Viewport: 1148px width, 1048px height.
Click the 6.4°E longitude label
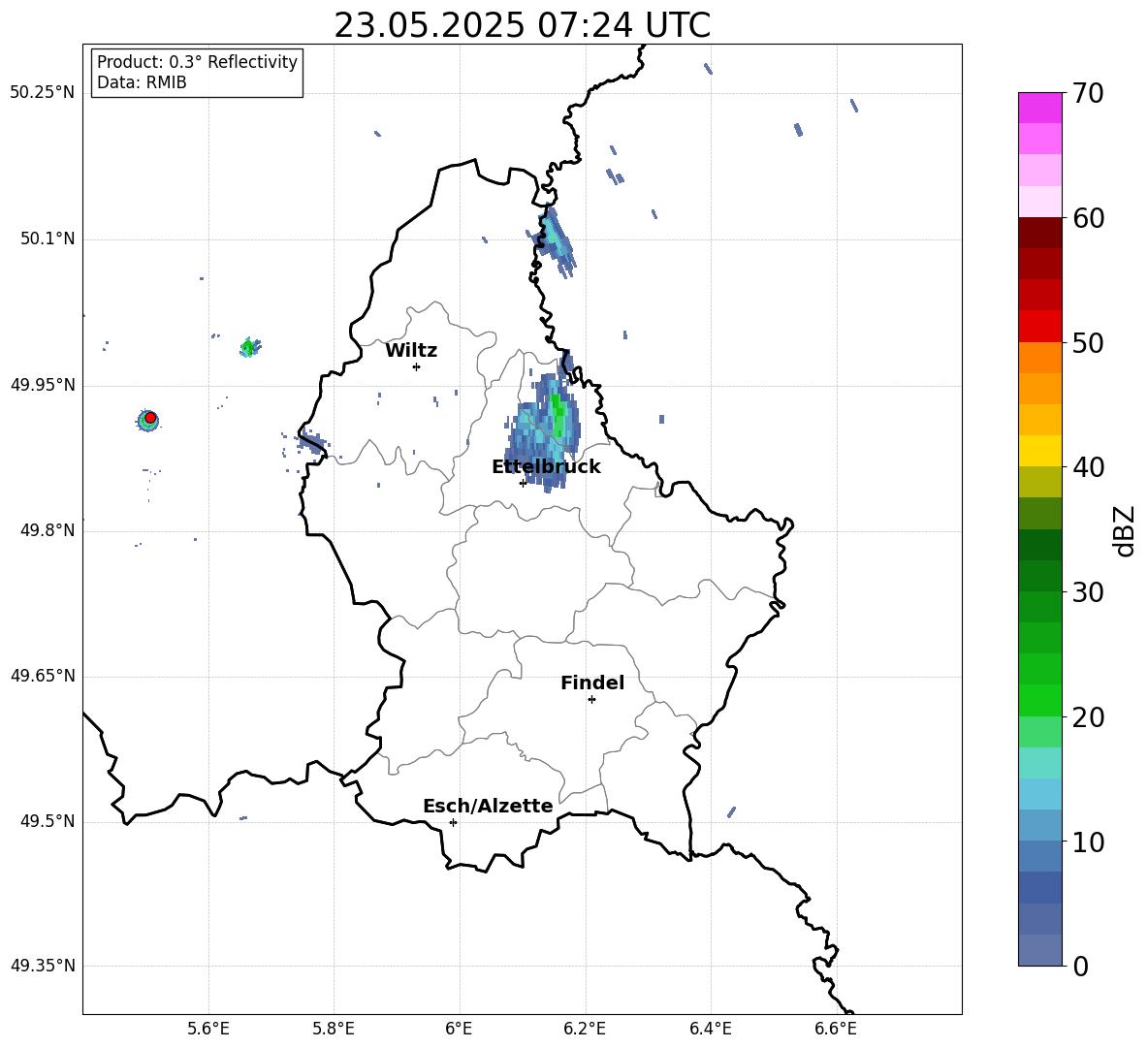pyautogui.click(x=710, y=1029)
